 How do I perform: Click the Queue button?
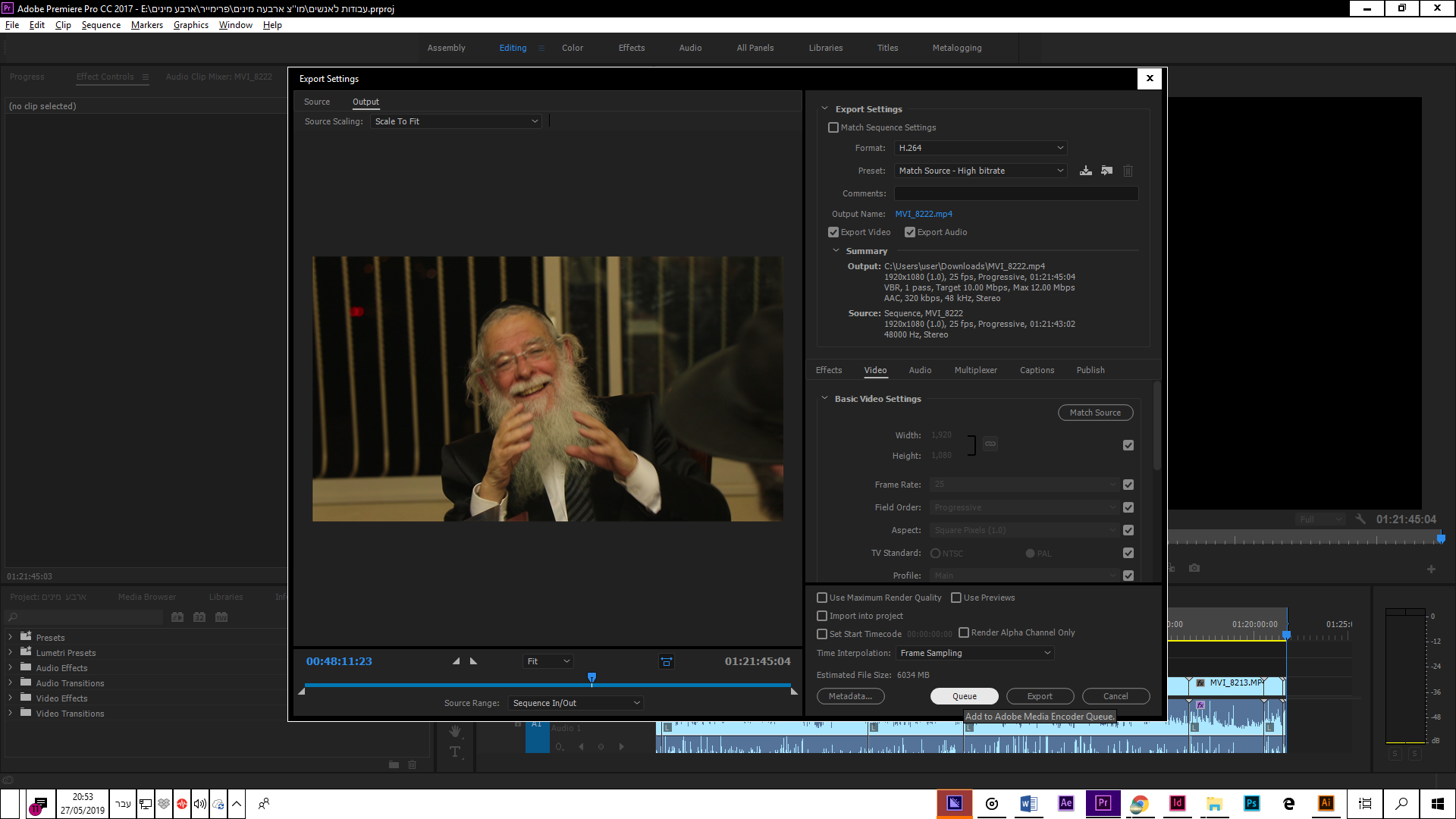(965, 696)
